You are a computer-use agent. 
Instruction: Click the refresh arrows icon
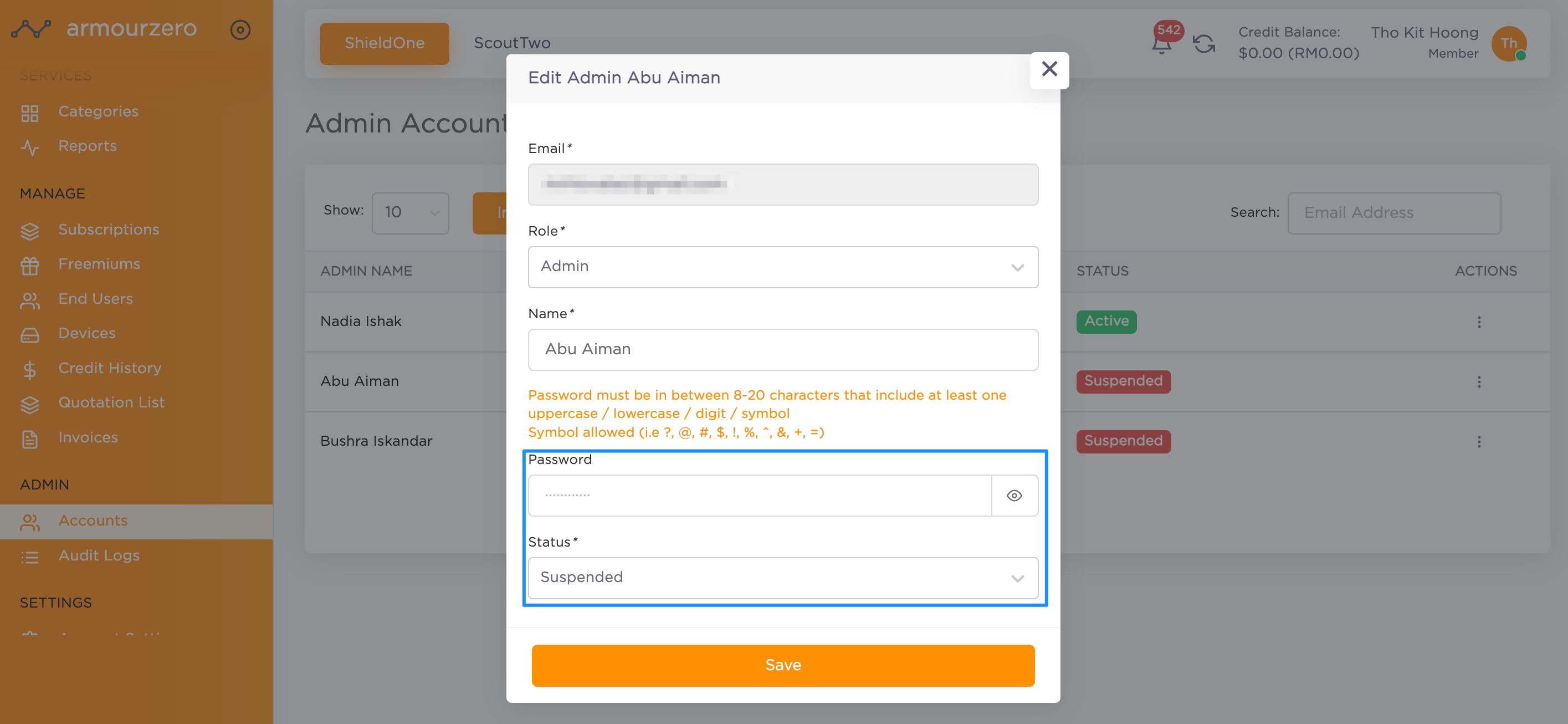(1203, 44)
